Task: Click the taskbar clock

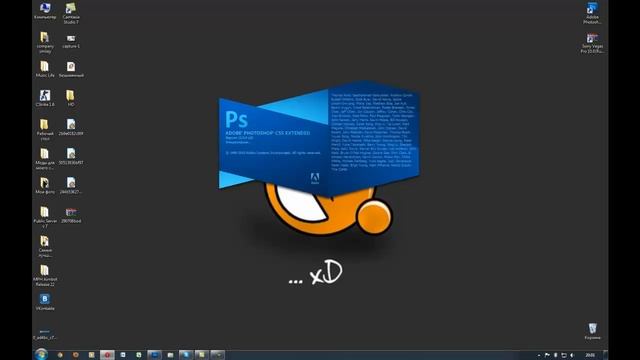Action: coord(590,355)
